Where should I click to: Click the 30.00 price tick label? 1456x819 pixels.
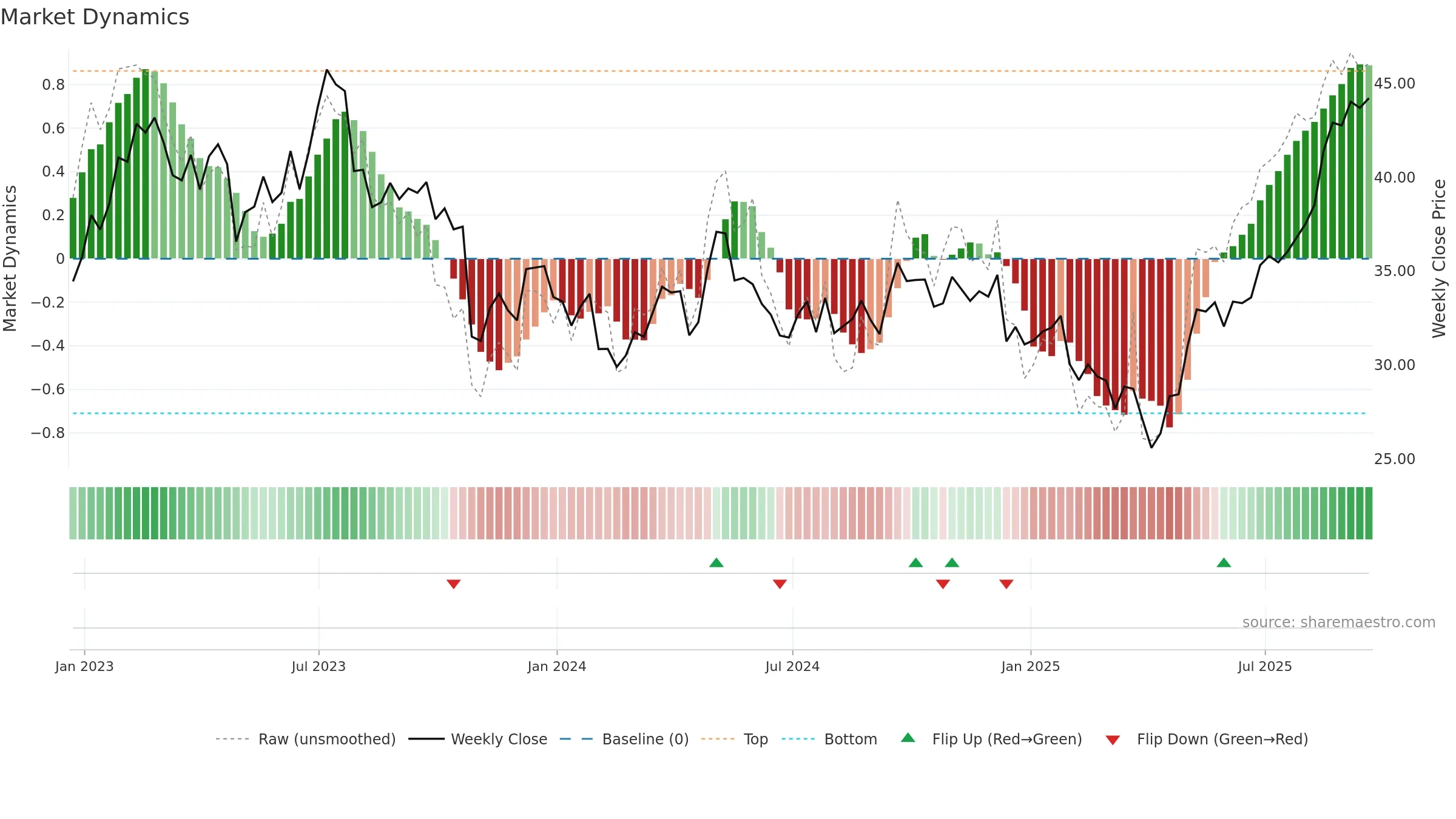[1395, 365]
